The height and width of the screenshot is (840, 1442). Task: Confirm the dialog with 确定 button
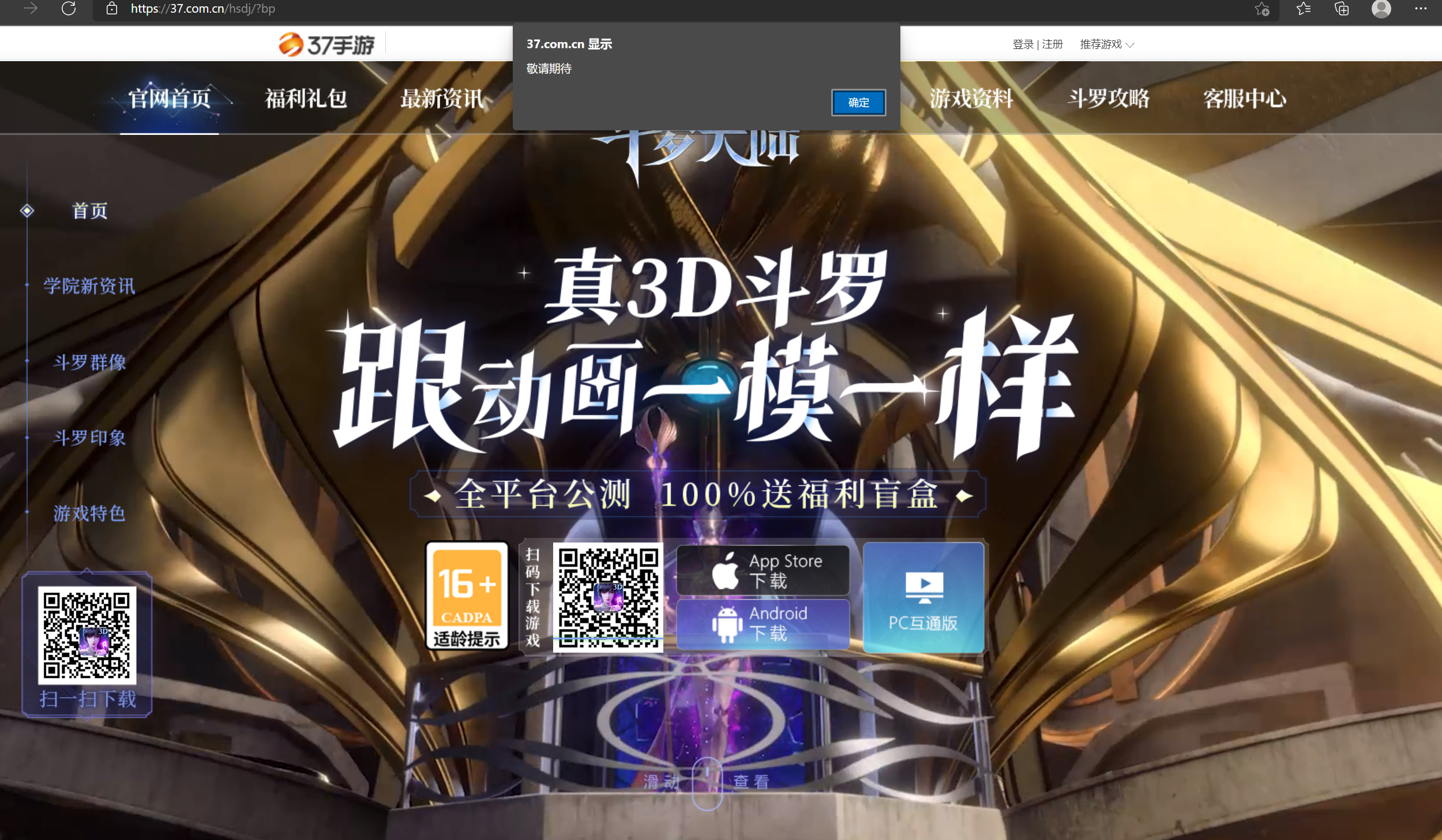coord(858,103)
